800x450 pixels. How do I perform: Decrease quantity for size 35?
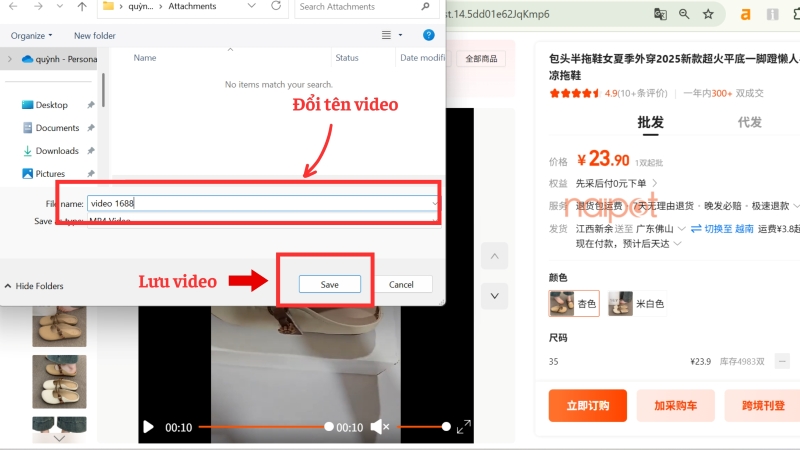[x=782, y=361]
